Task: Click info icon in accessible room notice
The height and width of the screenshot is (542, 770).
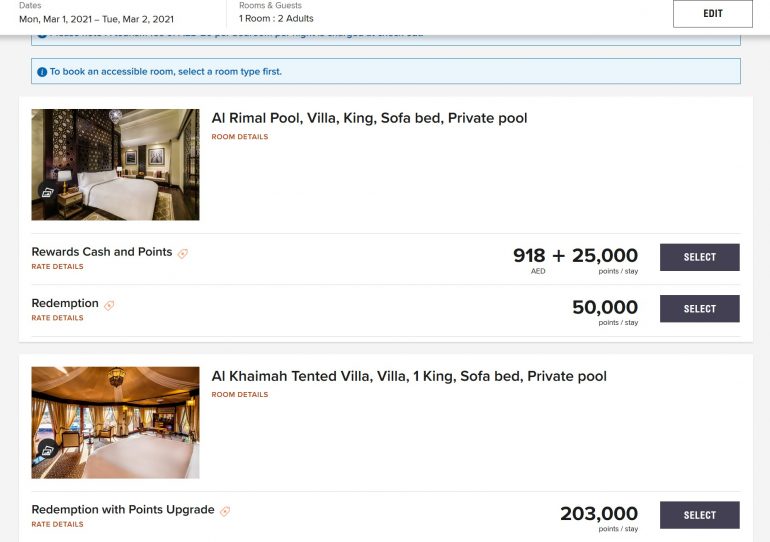Action: coord(42,72)
